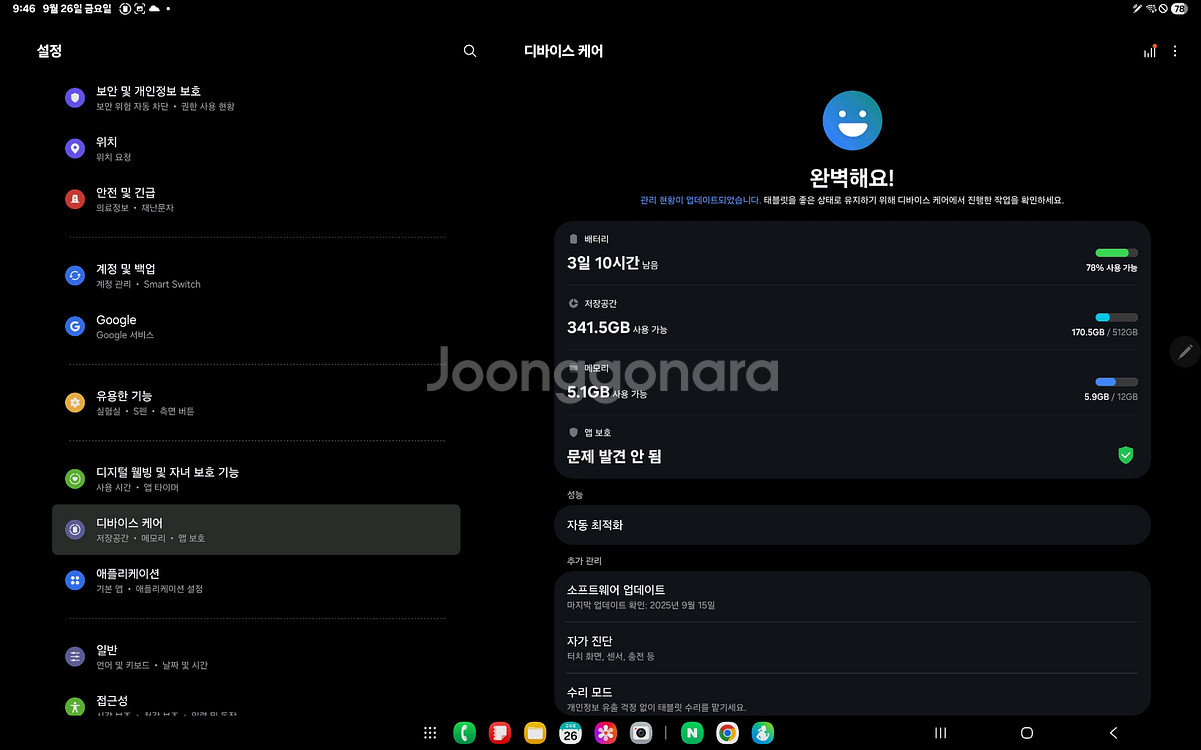
Task: Select 소프트웨어 업데이트
Action: point(851,596)
